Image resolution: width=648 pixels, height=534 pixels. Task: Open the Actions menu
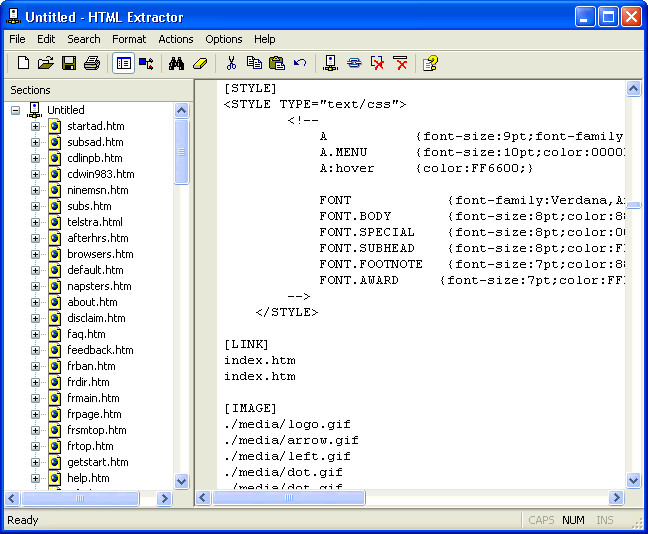176,39
